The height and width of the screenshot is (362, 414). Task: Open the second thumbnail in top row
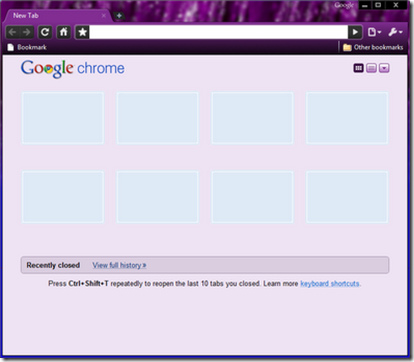click(158, 118)
